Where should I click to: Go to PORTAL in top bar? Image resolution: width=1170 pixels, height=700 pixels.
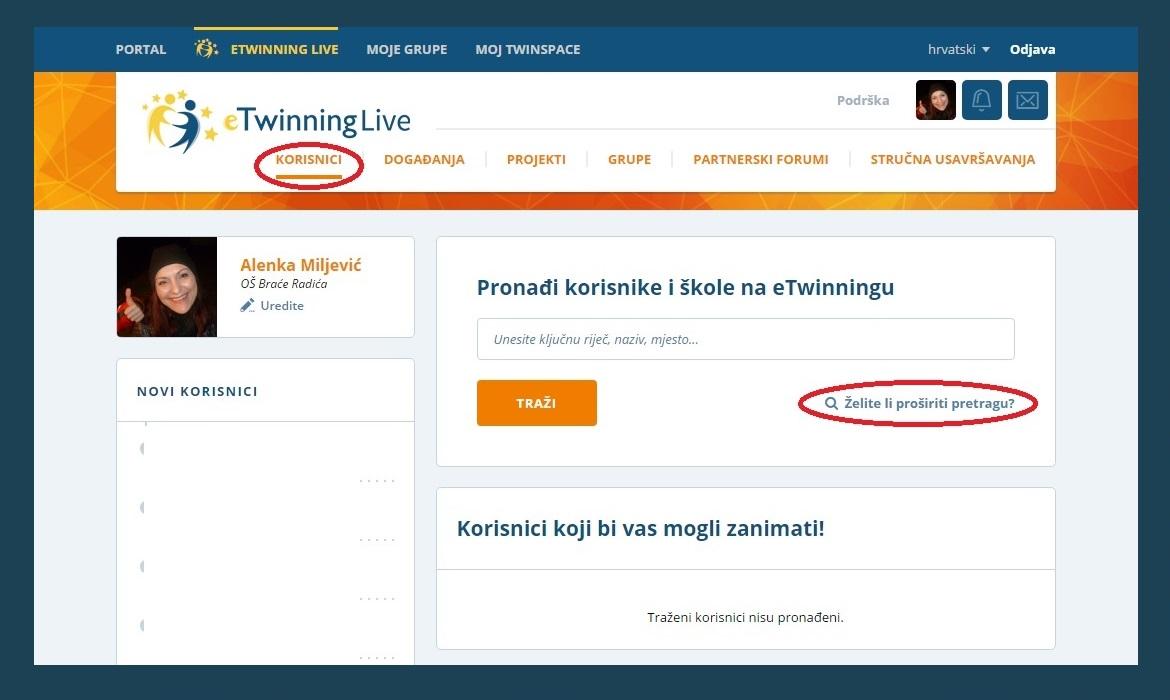141,49
